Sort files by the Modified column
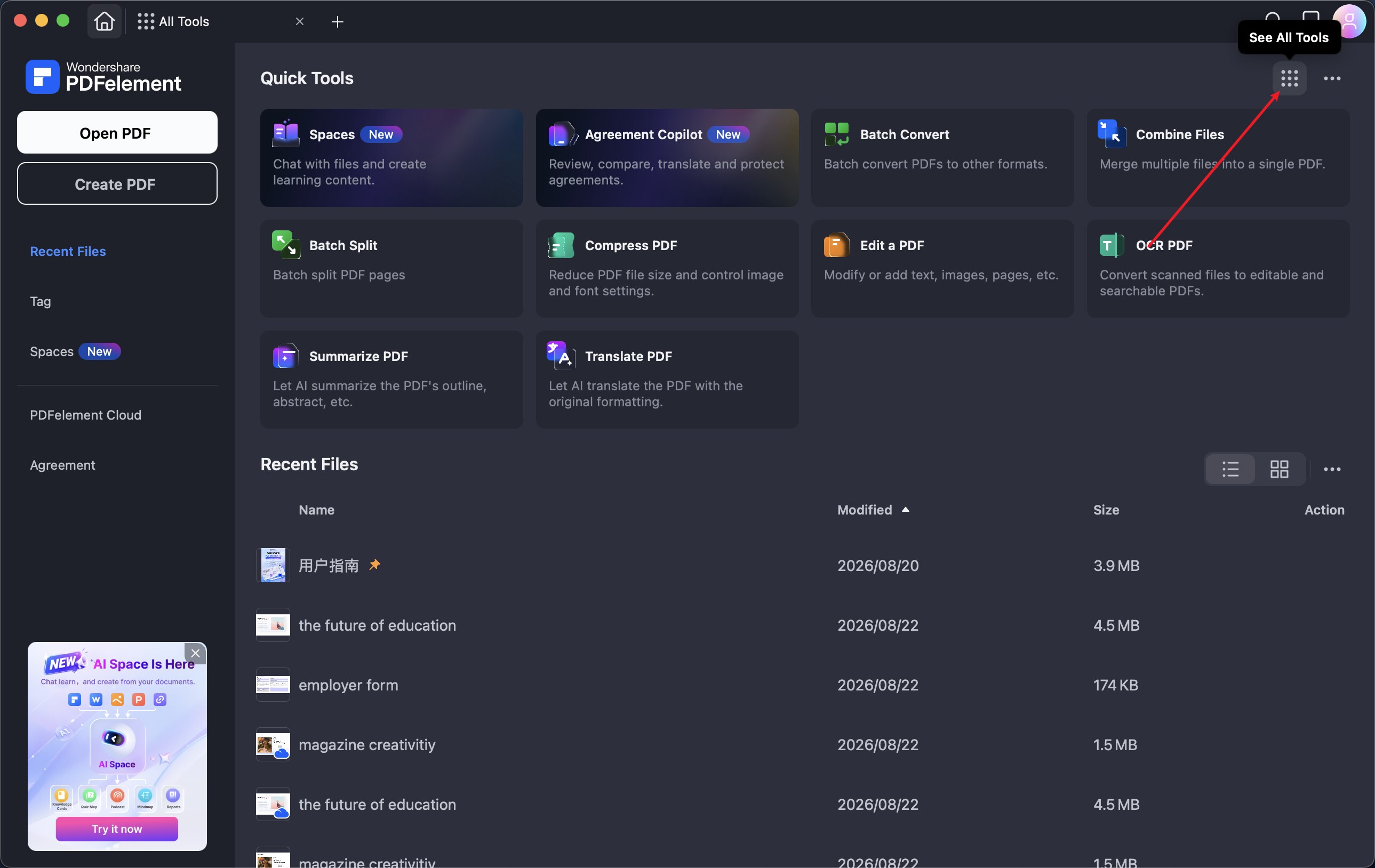Viewport: 1375px width, 868px height. pos(873,510)
